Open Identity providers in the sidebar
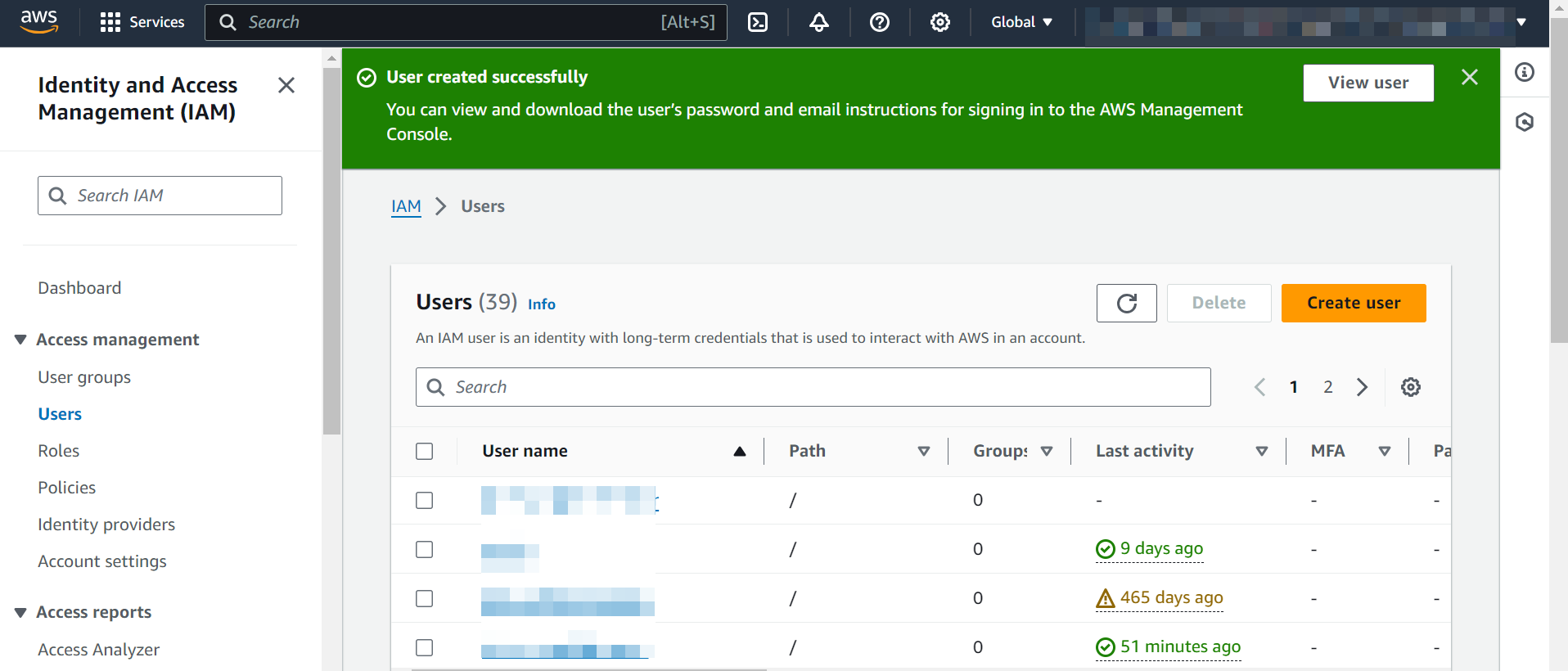This screenshot has width=1568, height=671. [x=106, y=525]
